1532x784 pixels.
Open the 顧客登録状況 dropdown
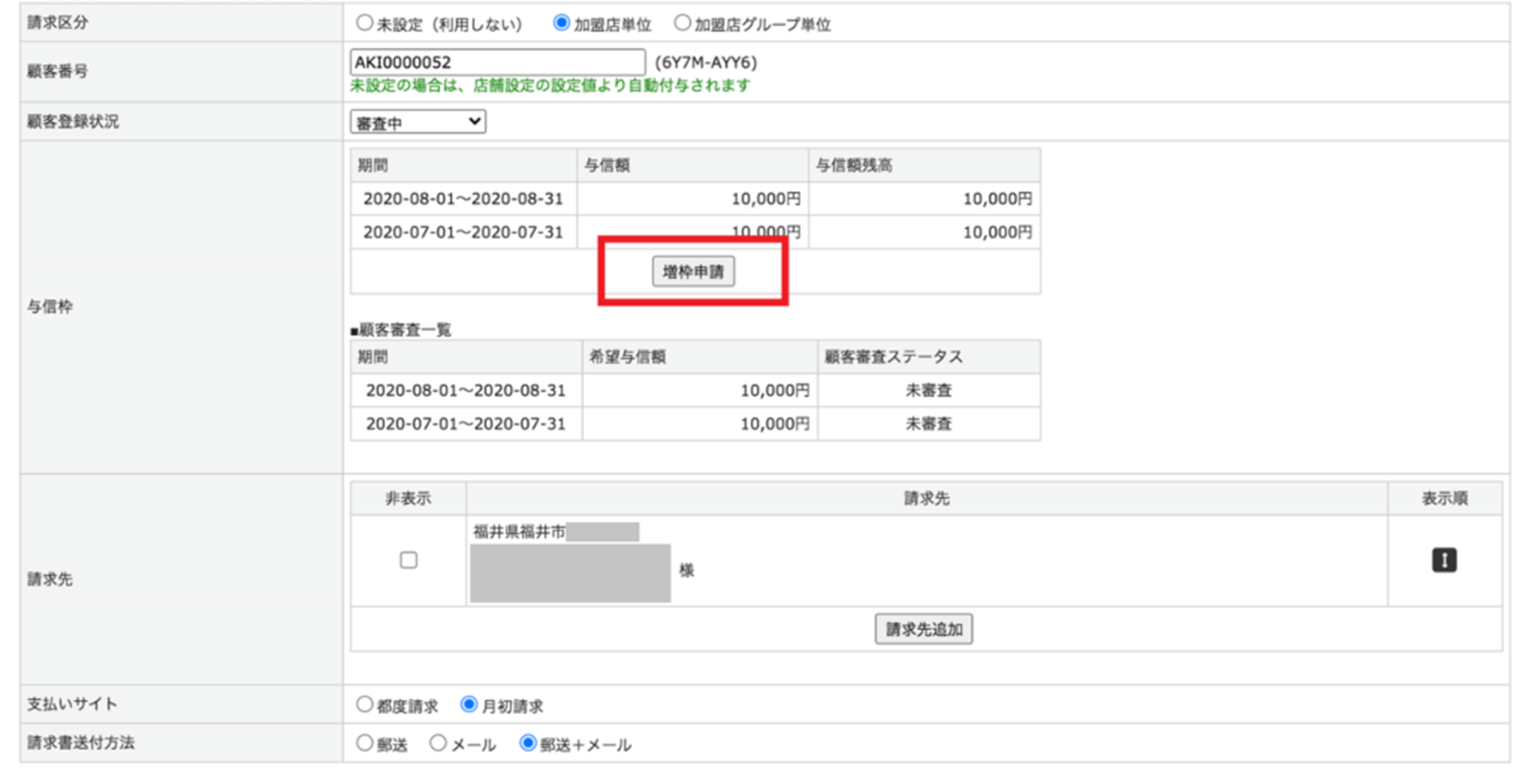(x=417, y=122)
